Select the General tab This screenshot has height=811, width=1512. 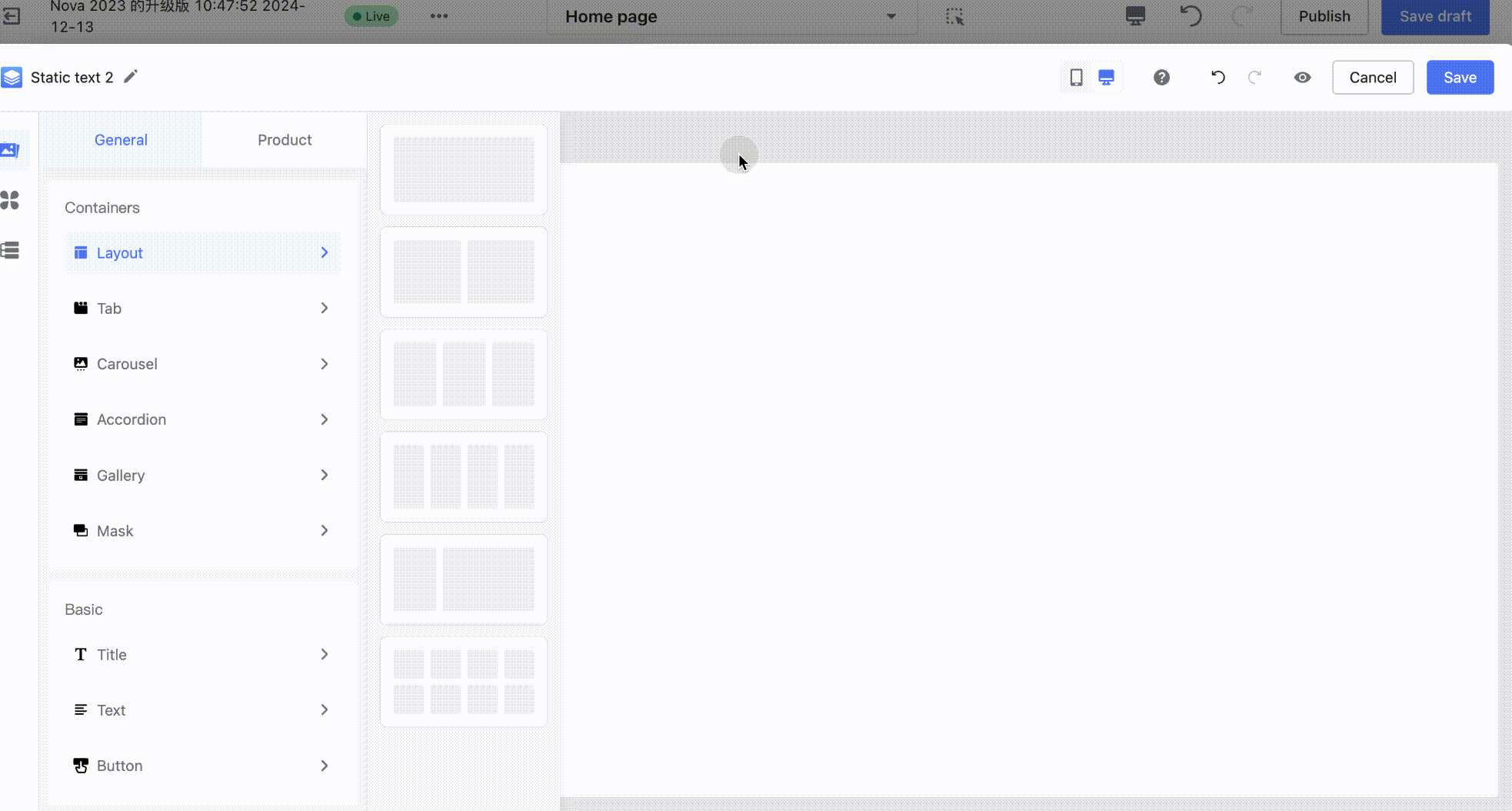(121, 140)
